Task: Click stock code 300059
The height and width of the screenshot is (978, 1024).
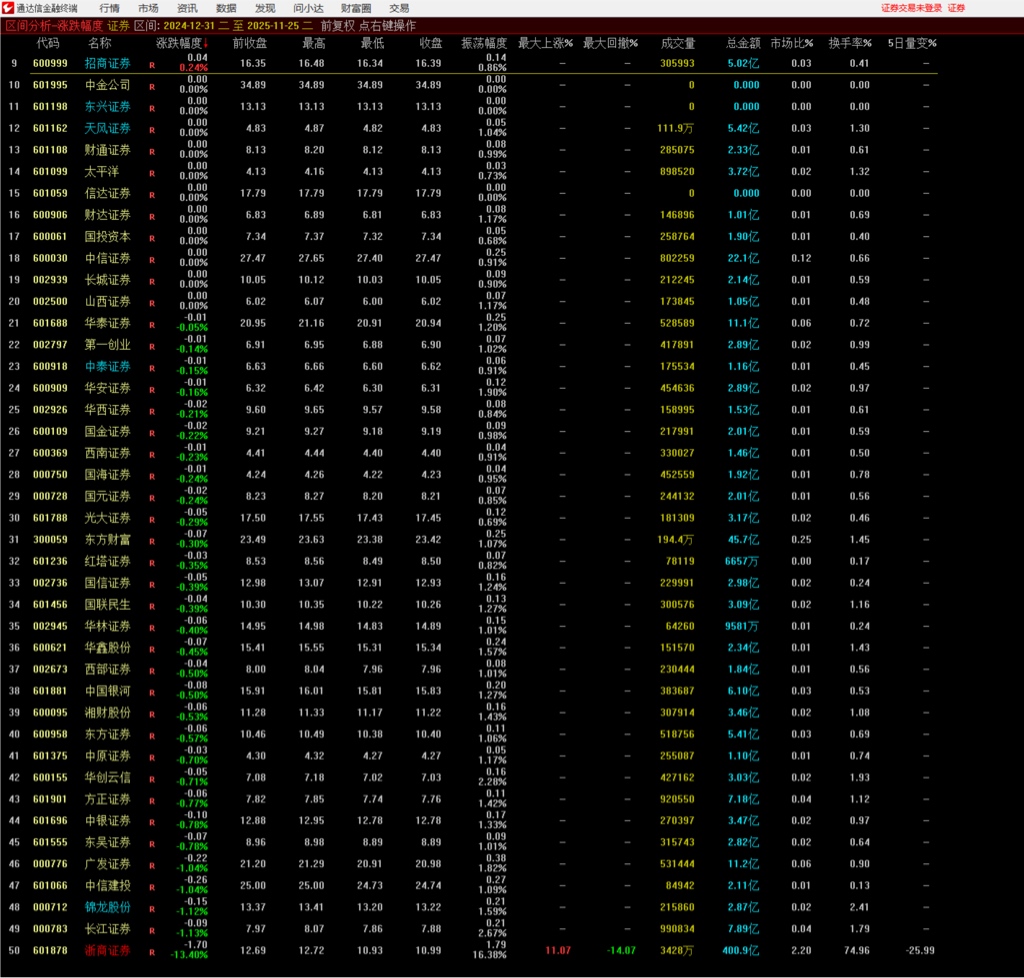Action: tap(50, 539)
